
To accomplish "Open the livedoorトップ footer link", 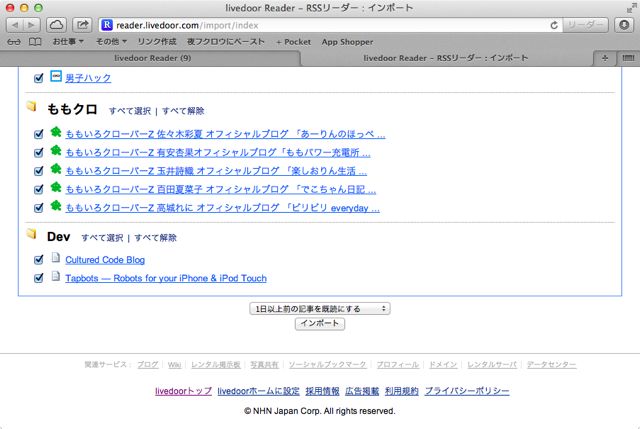I will tap(183, 391).
